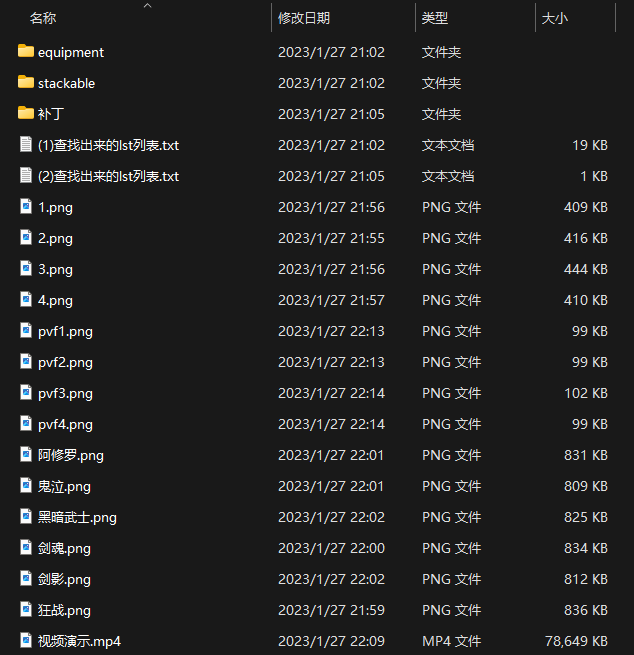Viewport: 634px width, 655px height.
Task: Click the equipment folder icon
Action: pos(26,51)
